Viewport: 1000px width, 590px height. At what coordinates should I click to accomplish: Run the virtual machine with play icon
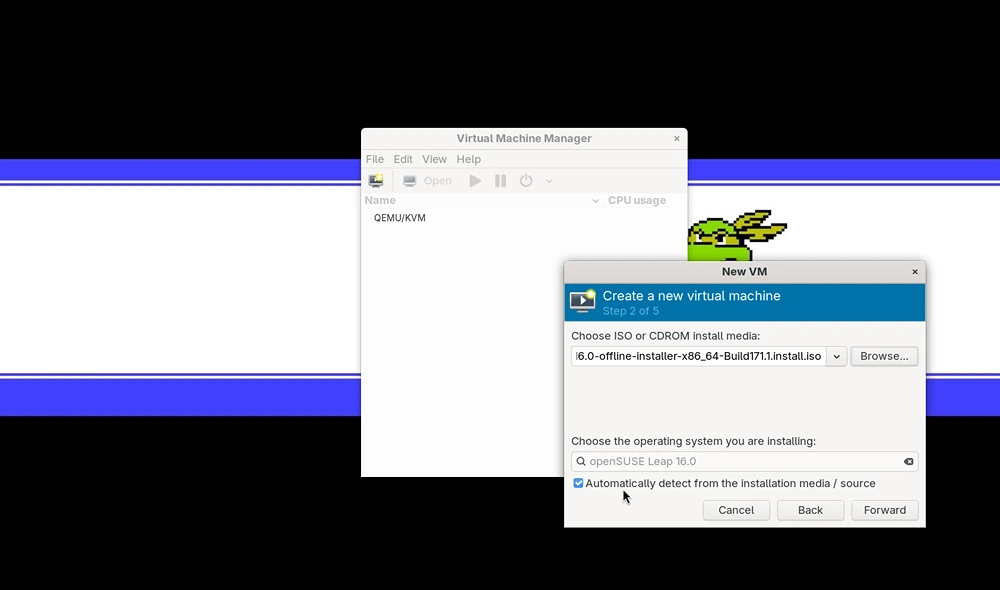tap(475, 181)
